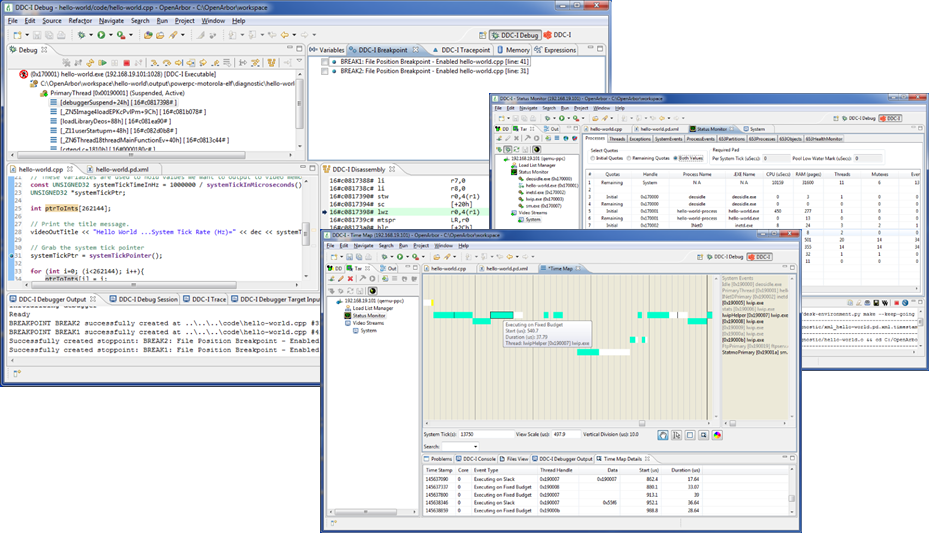
Task: Select PrimaryThread node in Debug tree
Action: click(x=113, y=93)
